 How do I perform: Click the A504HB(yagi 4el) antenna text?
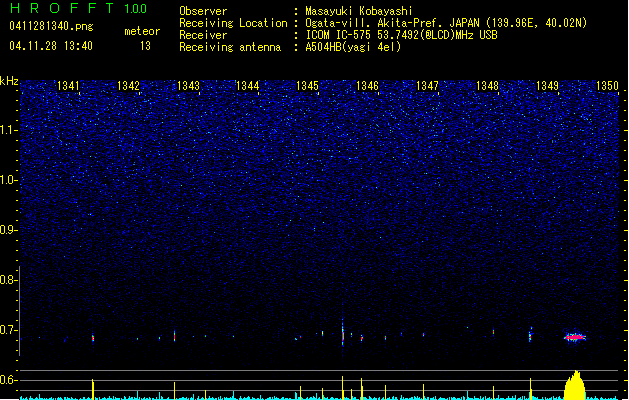pos(353,47)
